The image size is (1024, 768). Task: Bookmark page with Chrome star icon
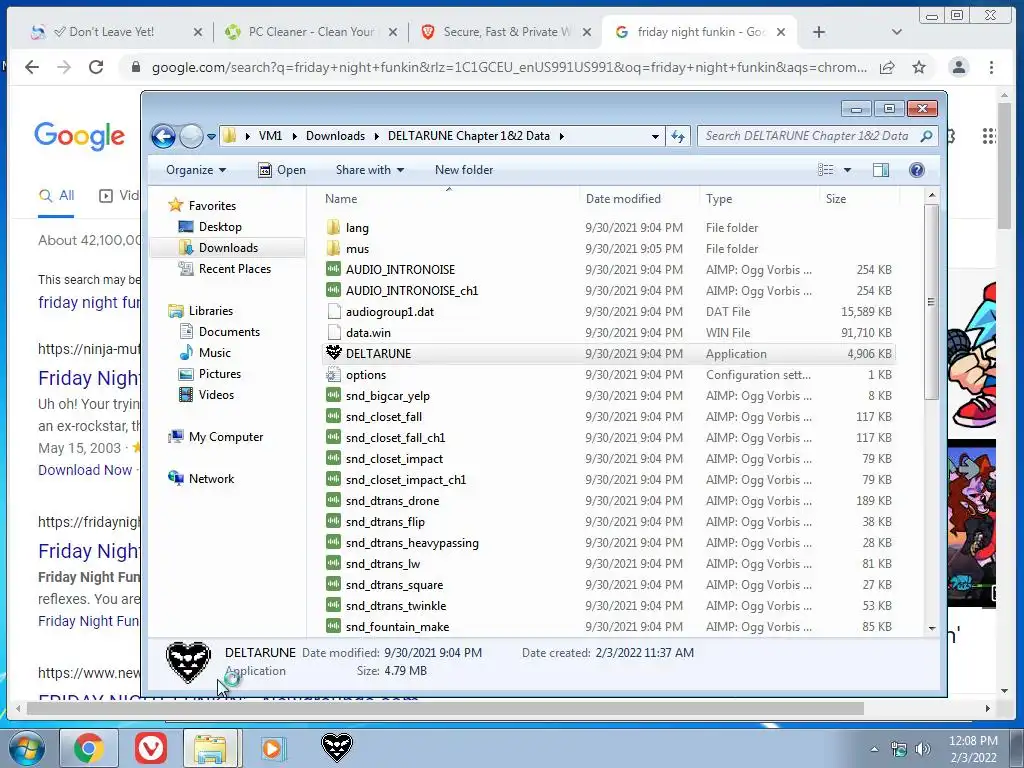919,67
